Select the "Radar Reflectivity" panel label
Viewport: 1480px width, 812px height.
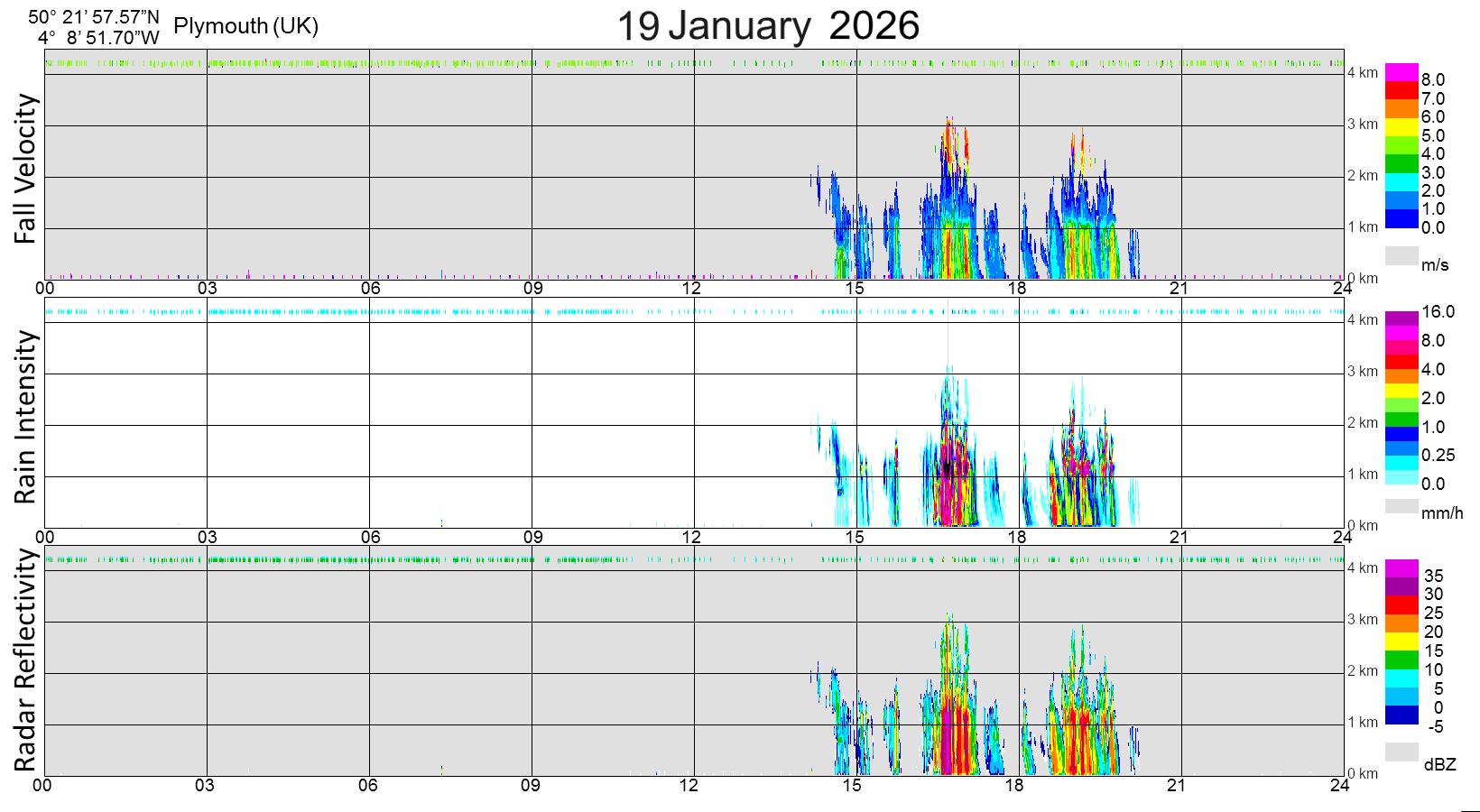click(x=27, y=660)
